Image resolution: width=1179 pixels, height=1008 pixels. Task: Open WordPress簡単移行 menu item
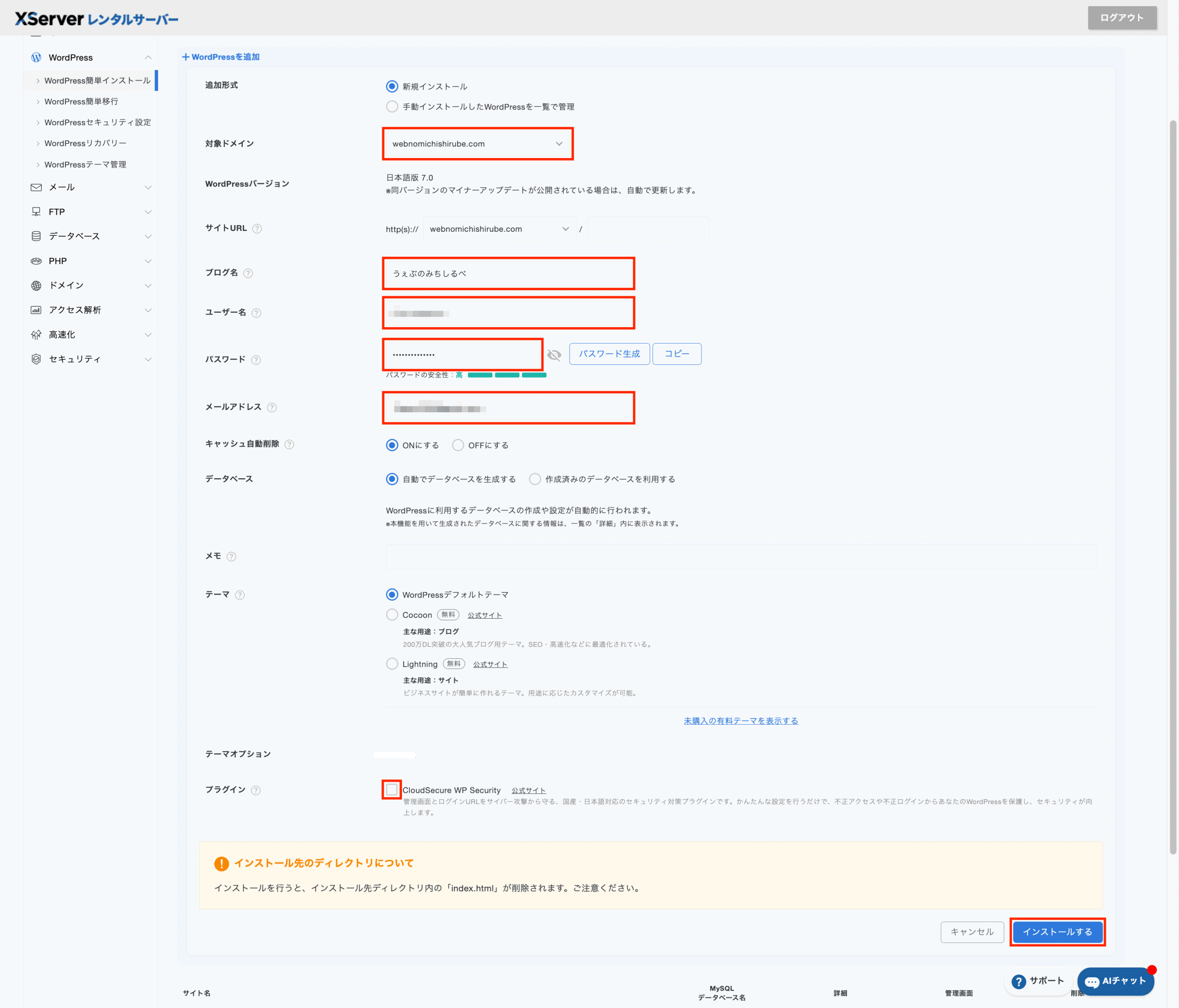[x=82, y=101]
